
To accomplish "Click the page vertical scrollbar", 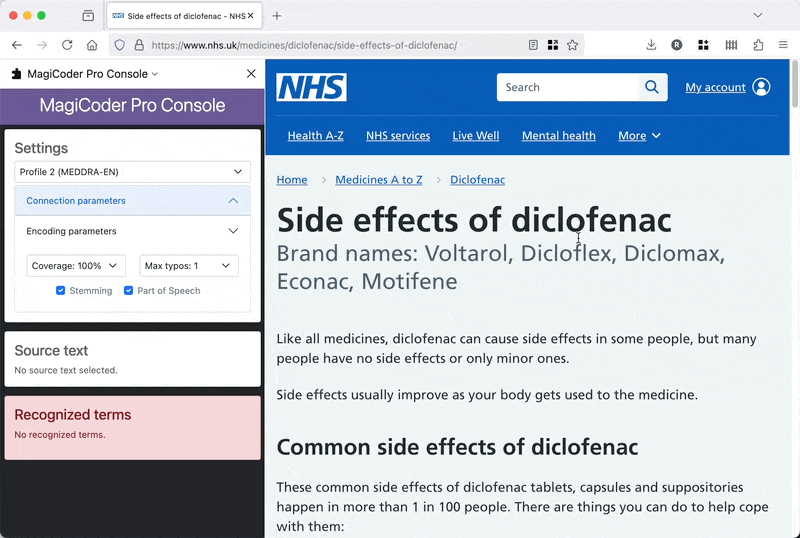I will tap(794, 85).
